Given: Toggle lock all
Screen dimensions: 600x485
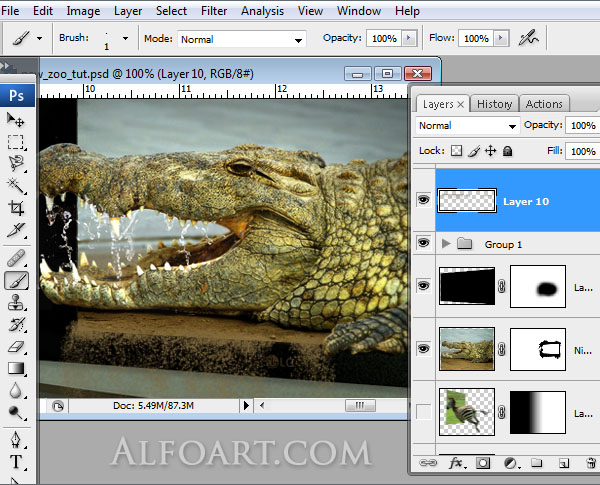Looking at the screenshot, I should tap(507, 151).
